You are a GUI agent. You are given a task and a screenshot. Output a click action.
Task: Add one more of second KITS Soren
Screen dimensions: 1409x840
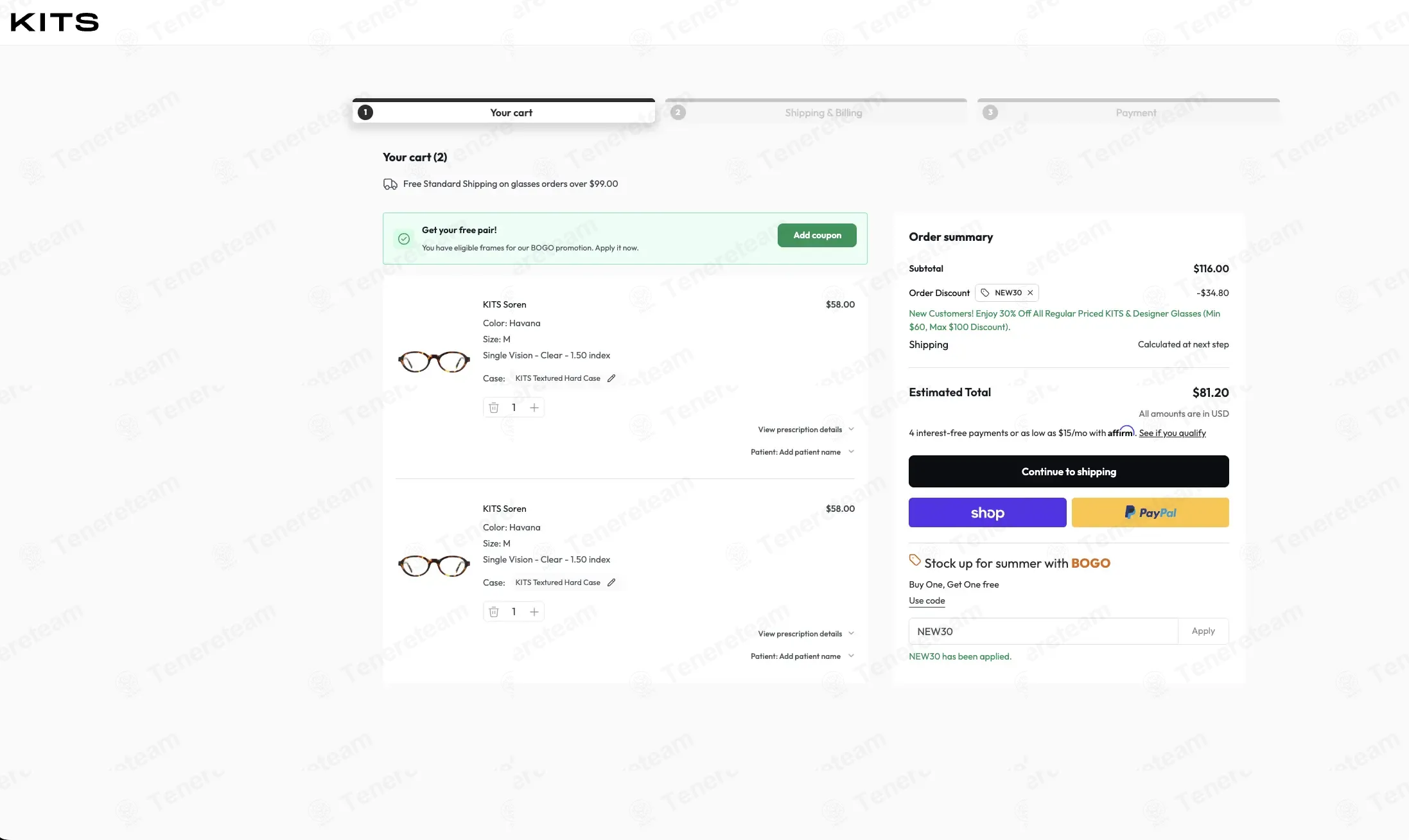[534, 612]
